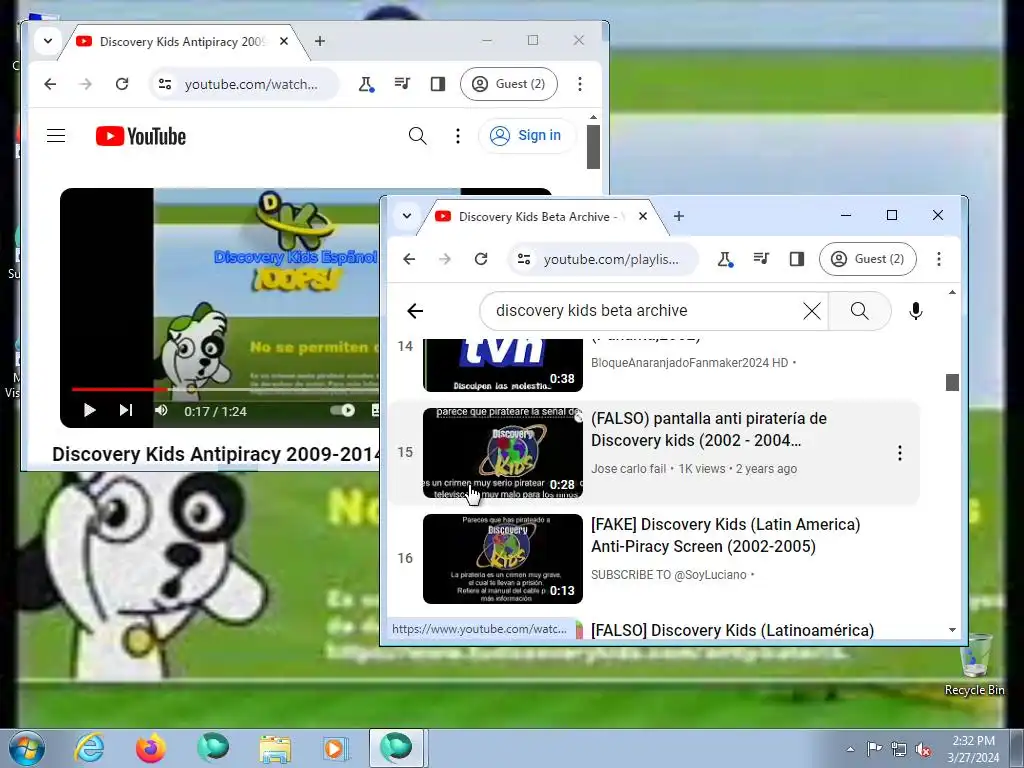Image resolution: width=1024 pixels, height=768 pixels.
Task: Launch Internet Explorer from taskbar
Action: tap(89, 748)
